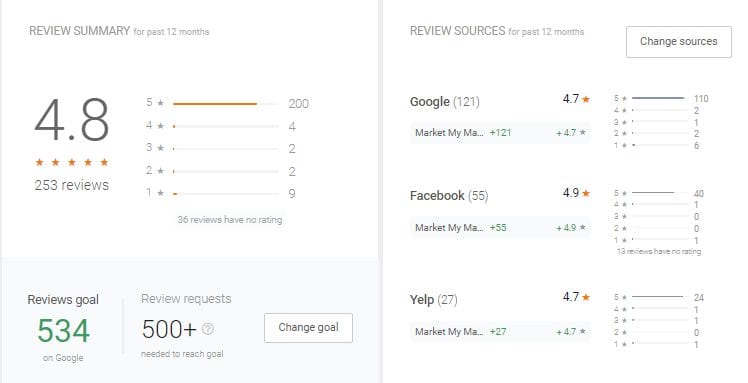Click the 534 reviews goal number
Screen dimensions: 748x383
click(63, 331)
